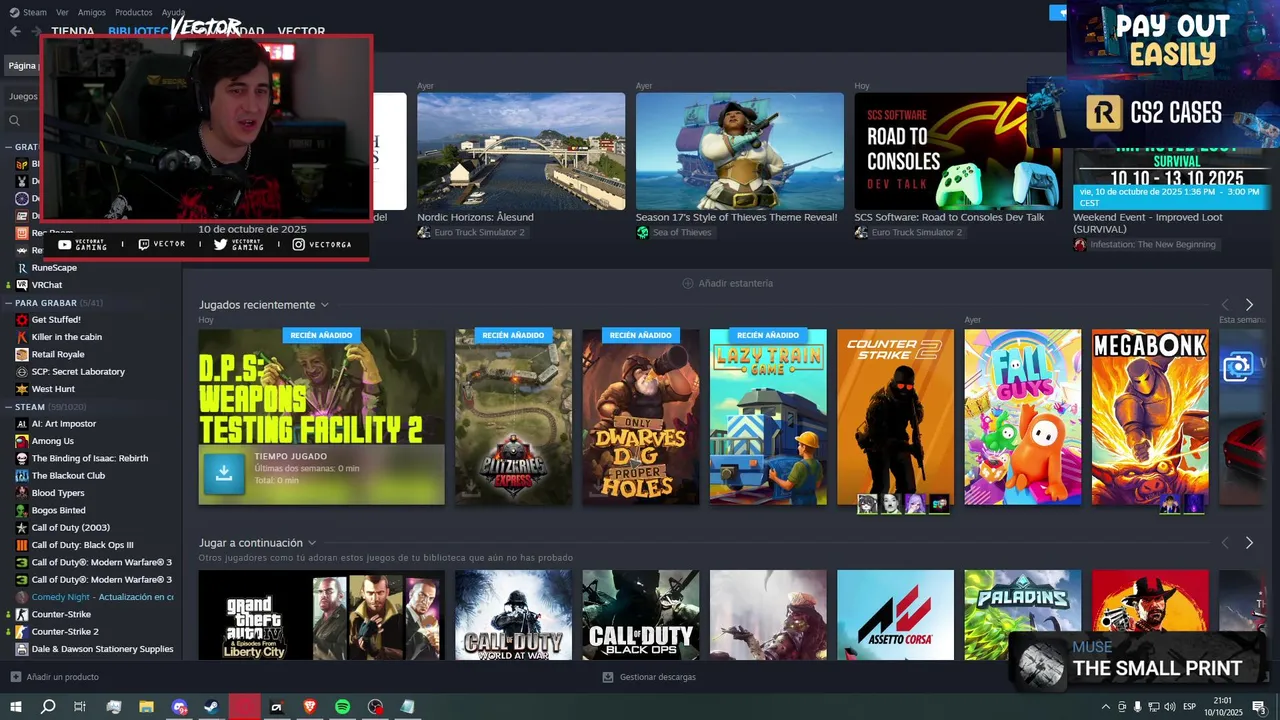Viewport: 1280px width, 720px height.
Task: Select the Counter-Strike 2 game card
Action: click(895, 417)
